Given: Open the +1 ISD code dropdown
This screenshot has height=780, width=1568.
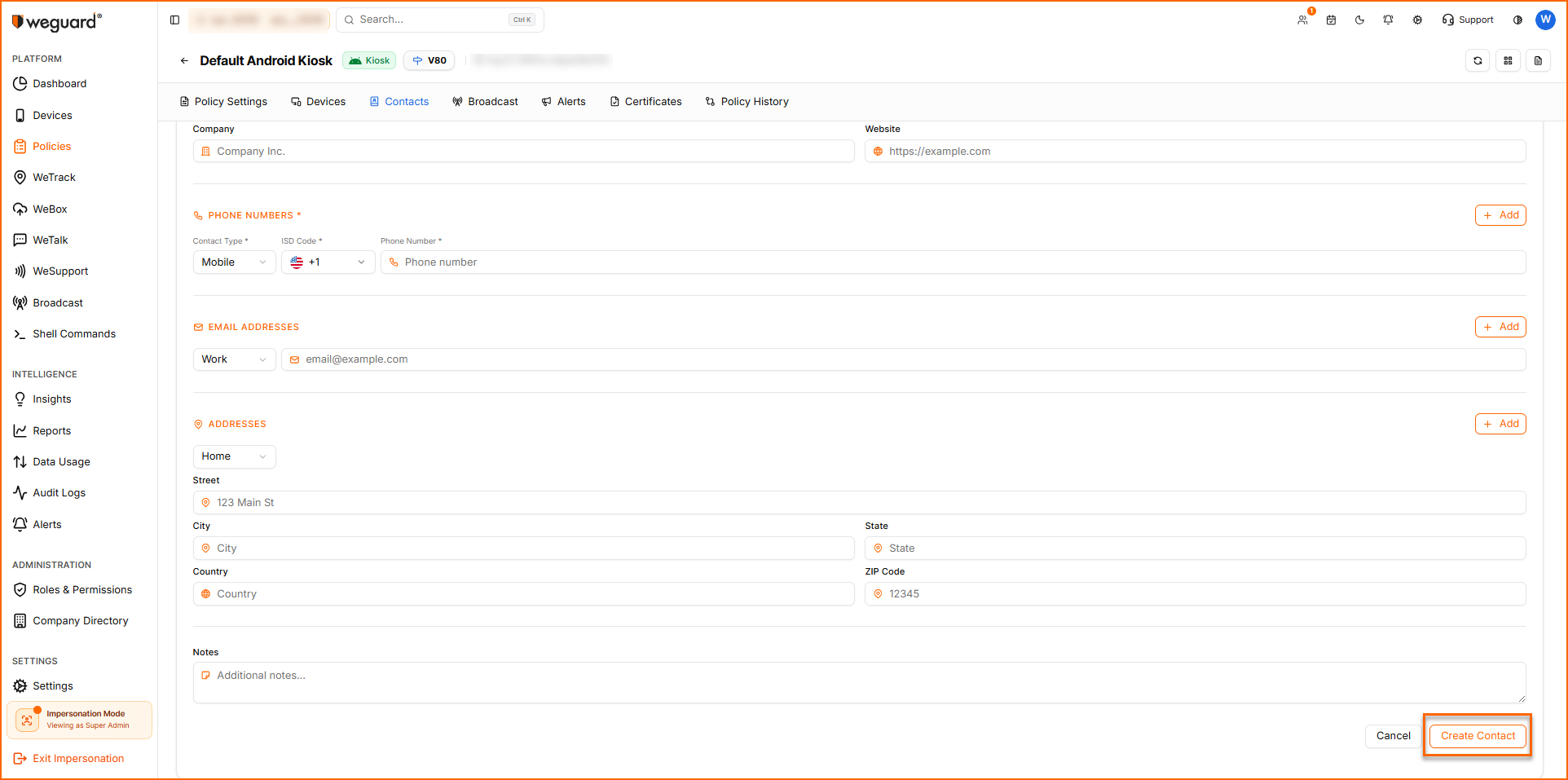Looking at the screenshot, I should [328, 262].
